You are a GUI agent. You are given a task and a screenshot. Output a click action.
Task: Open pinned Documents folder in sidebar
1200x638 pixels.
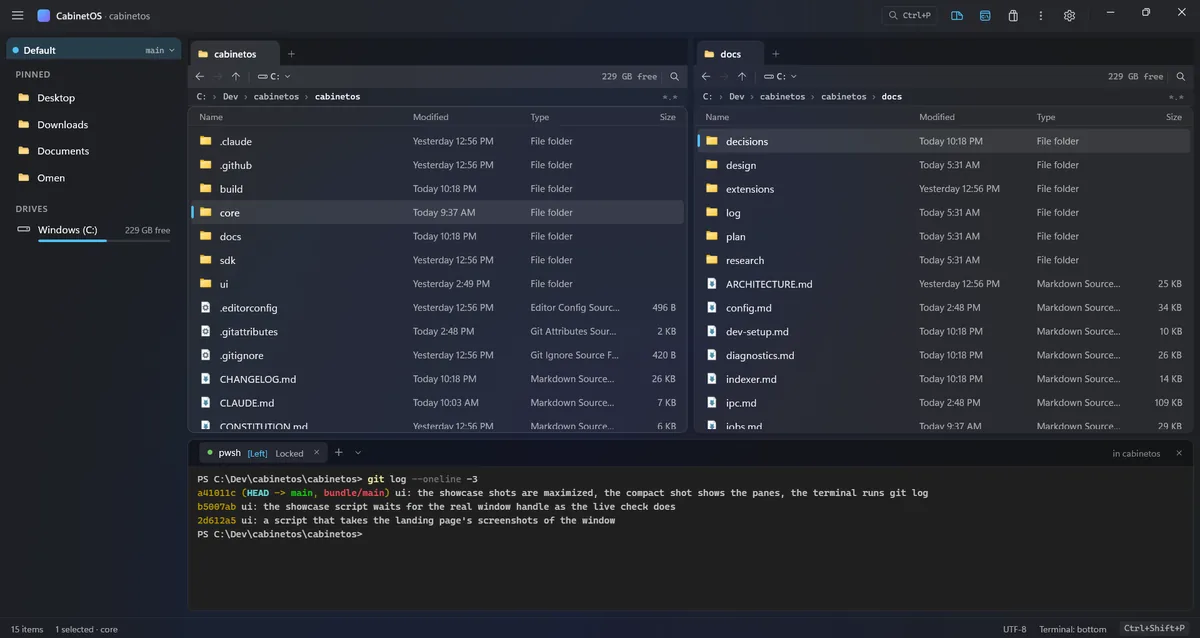pyautogui.click(x=63, y=151)
